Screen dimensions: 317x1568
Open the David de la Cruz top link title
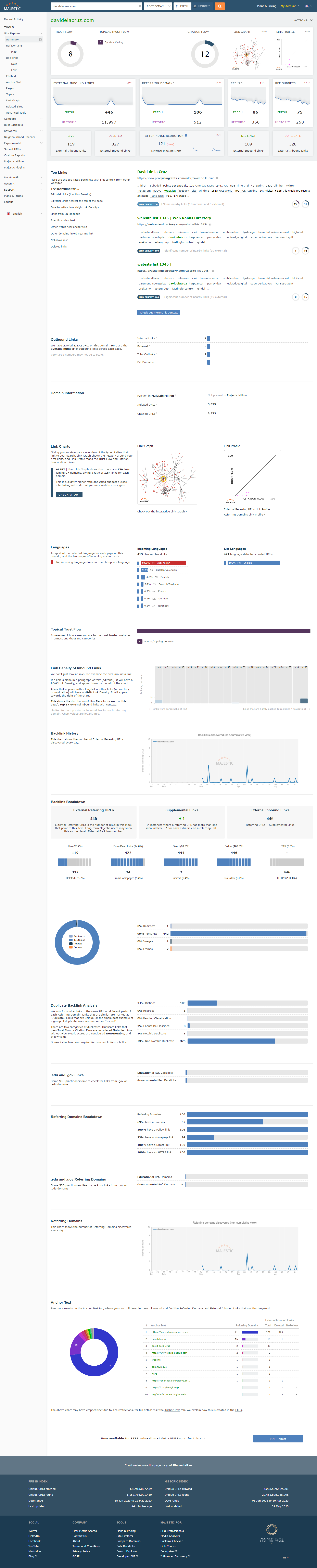pos(152,172)
